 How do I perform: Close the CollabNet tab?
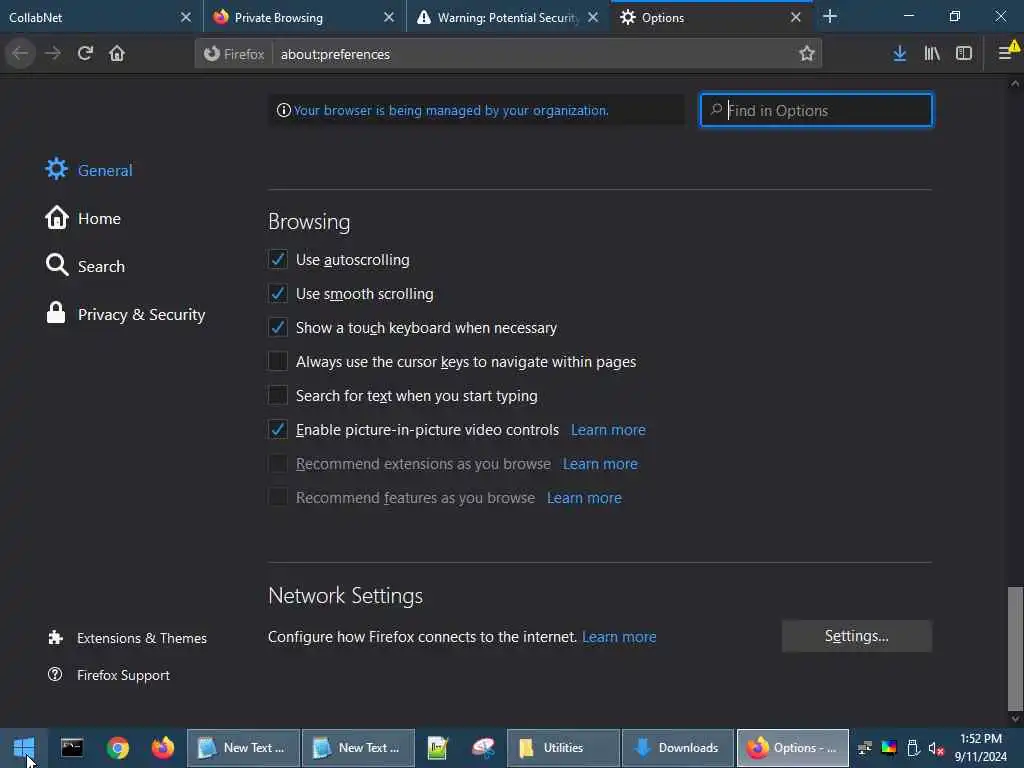click(x=185, y=17)
